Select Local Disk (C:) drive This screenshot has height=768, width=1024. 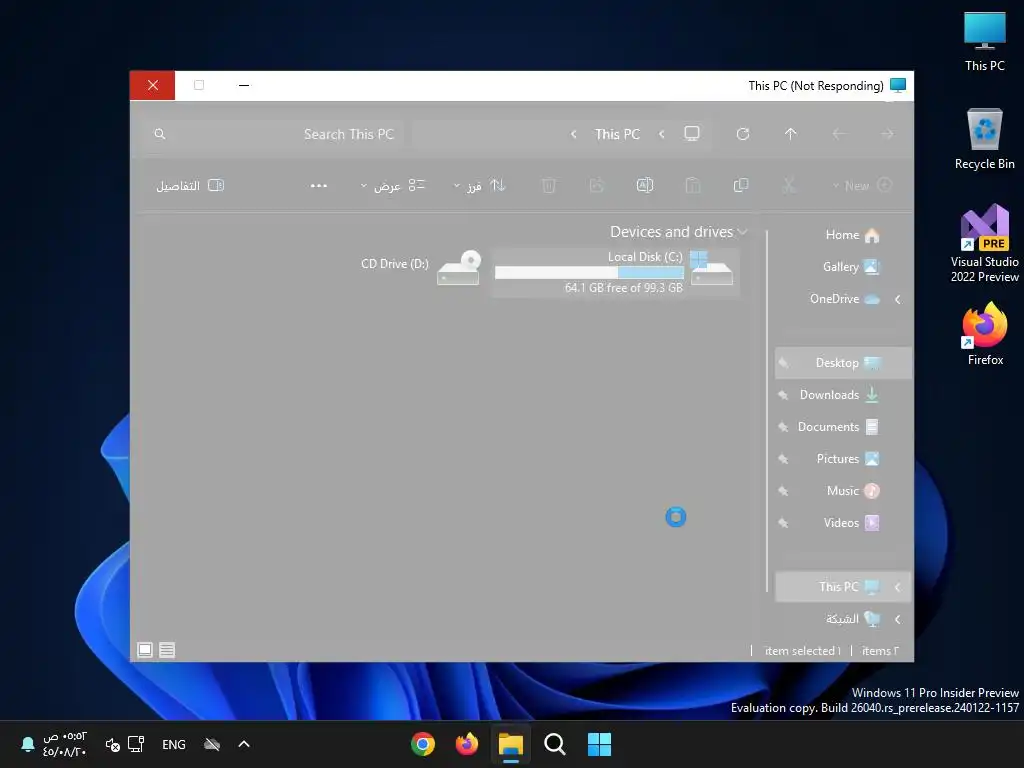(x=615, y=272)
